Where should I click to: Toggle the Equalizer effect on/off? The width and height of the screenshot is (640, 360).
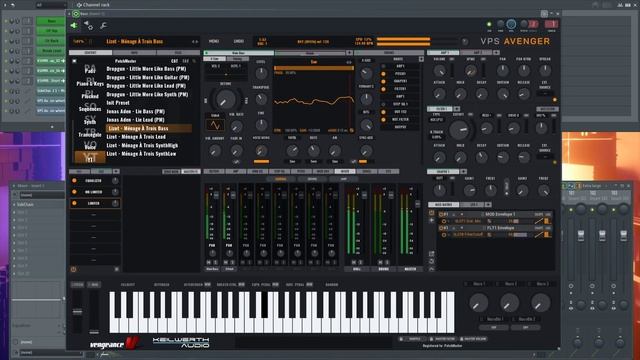click(74, 180)
